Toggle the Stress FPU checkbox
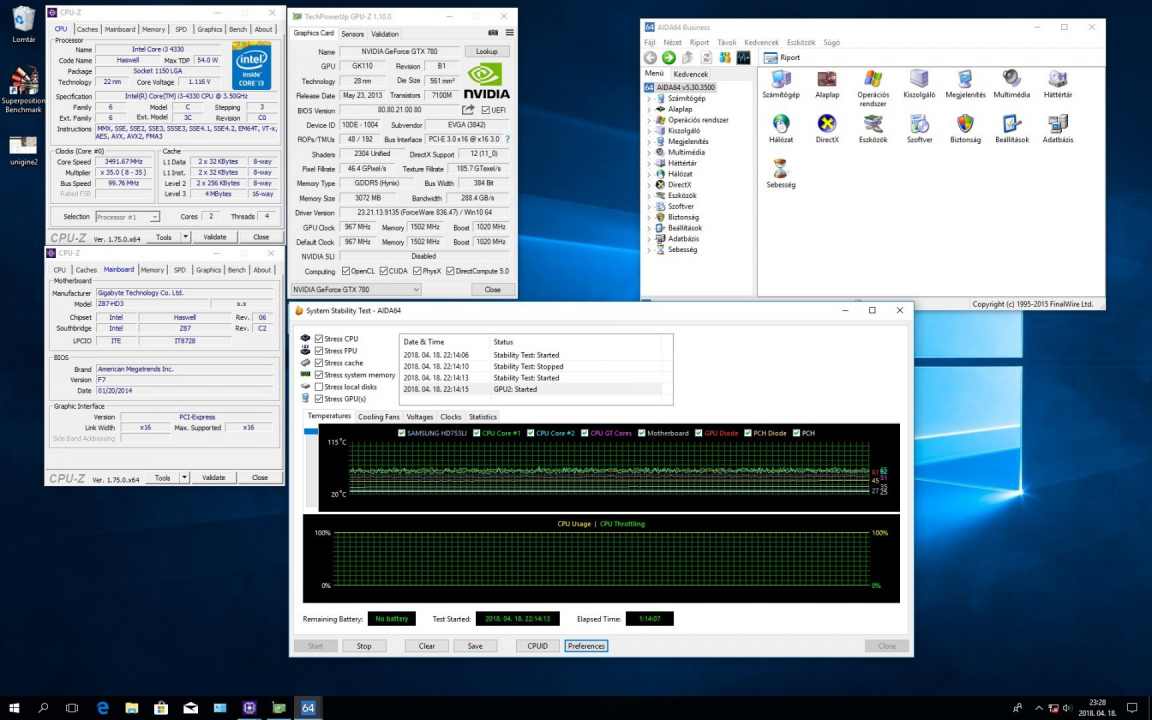The image size is (1152, 720). [x=319, y=350]
